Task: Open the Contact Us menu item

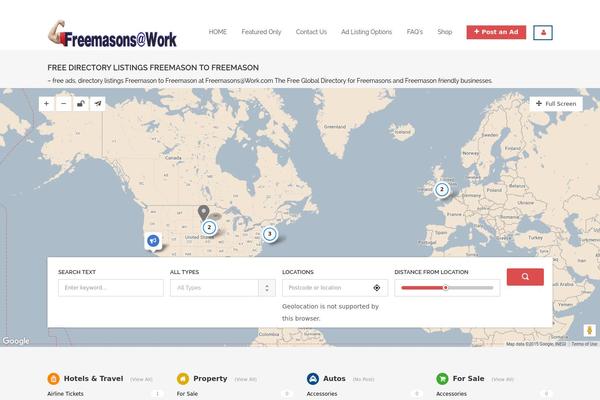Action: 311,32
